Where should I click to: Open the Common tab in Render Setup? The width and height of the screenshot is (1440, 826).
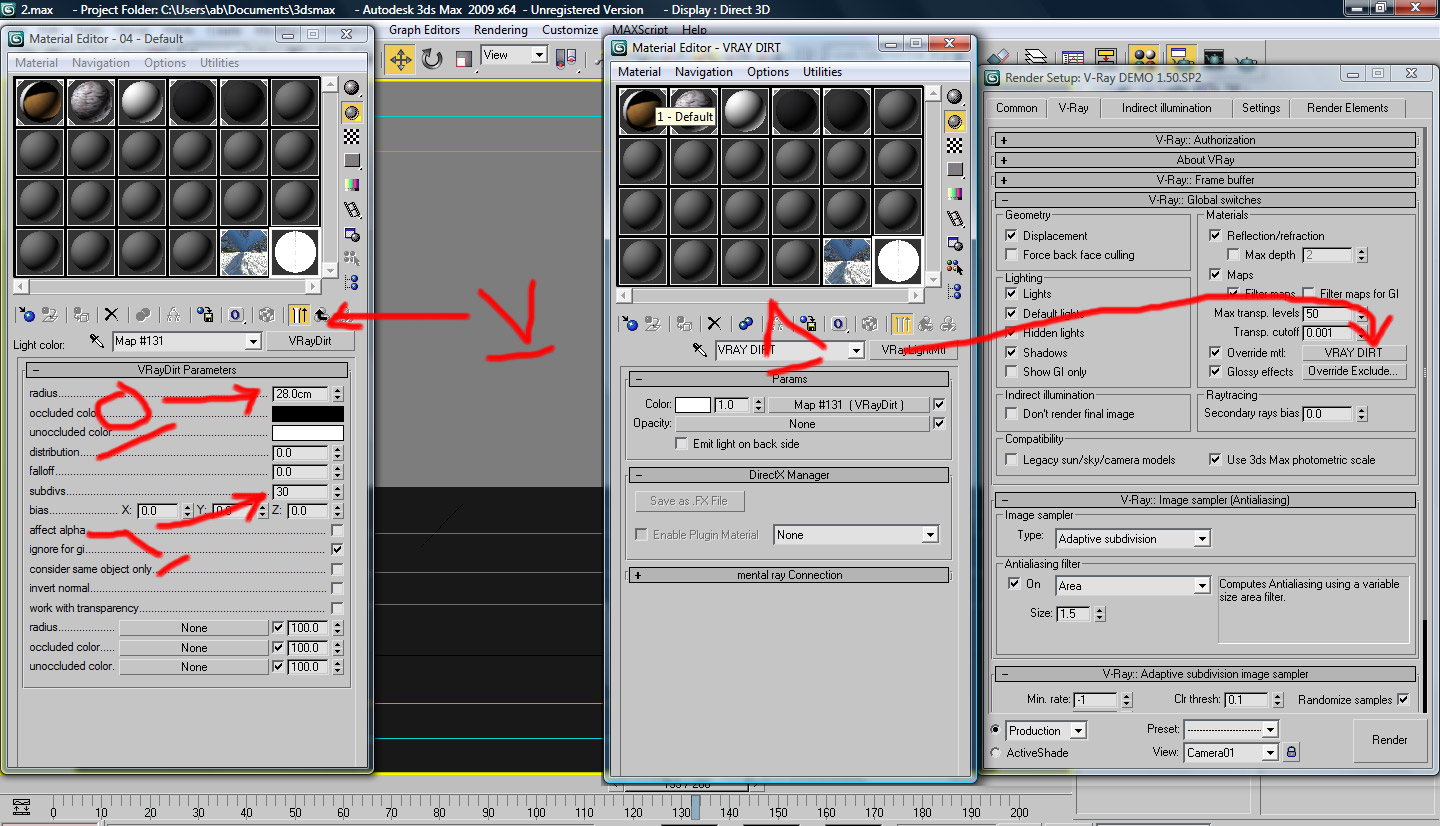1016,108
